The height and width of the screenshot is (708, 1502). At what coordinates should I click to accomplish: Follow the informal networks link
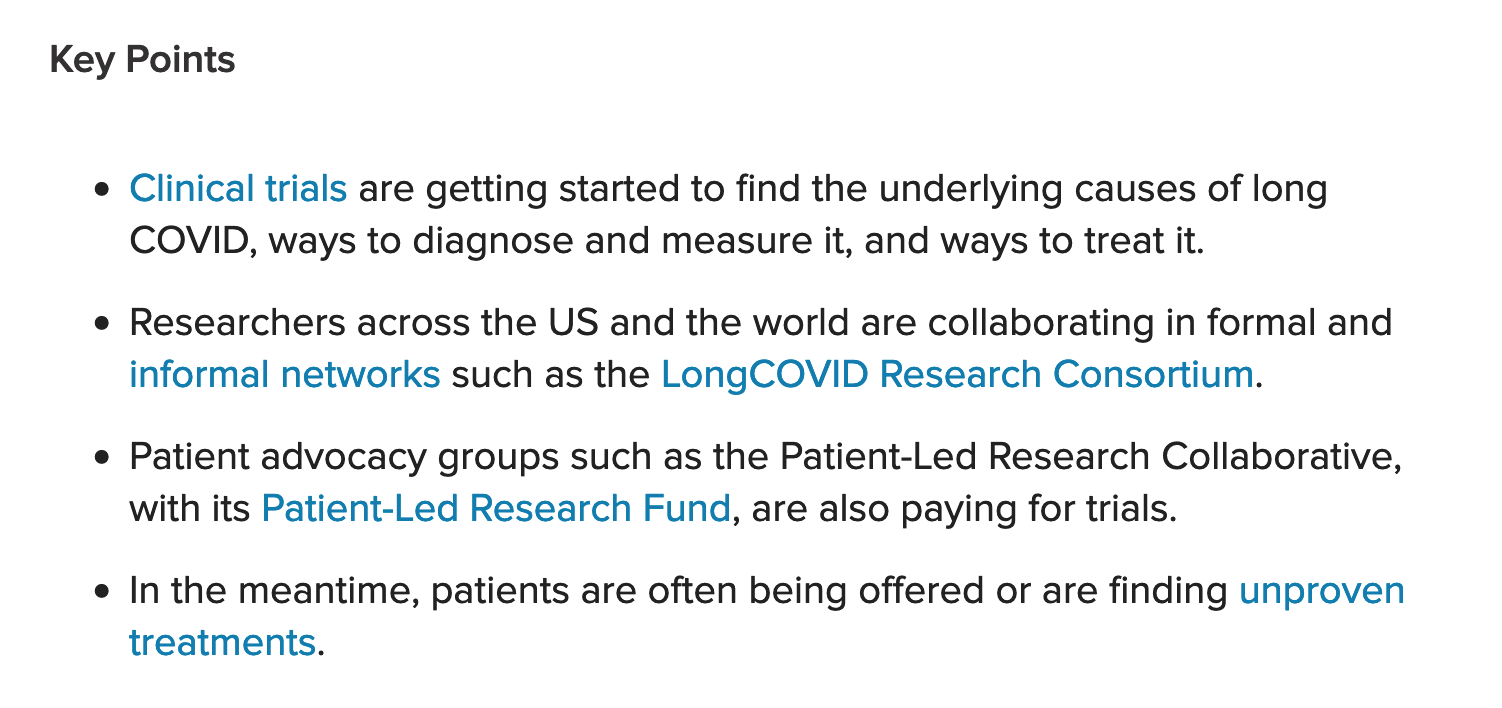click(284, 374)
